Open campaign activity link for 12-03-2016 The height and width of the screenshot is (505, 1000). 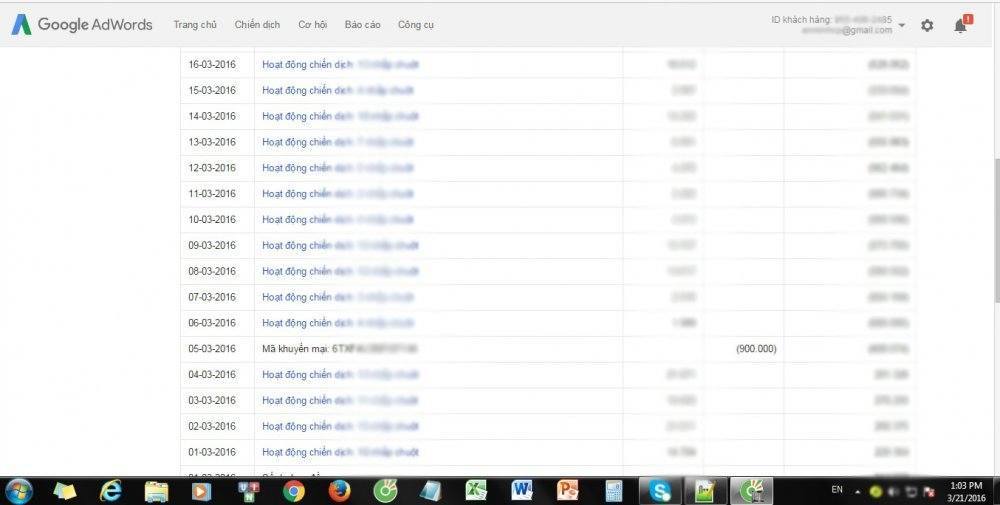[x=338, y=168]
